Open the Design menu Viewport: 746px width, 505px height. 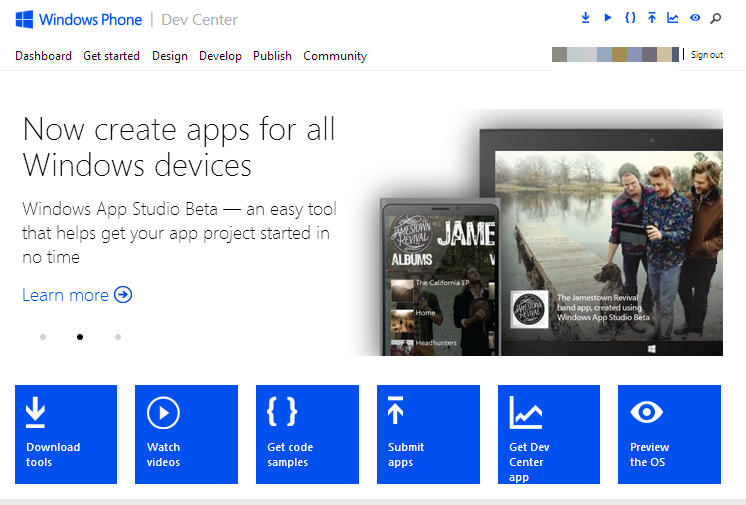170,56
